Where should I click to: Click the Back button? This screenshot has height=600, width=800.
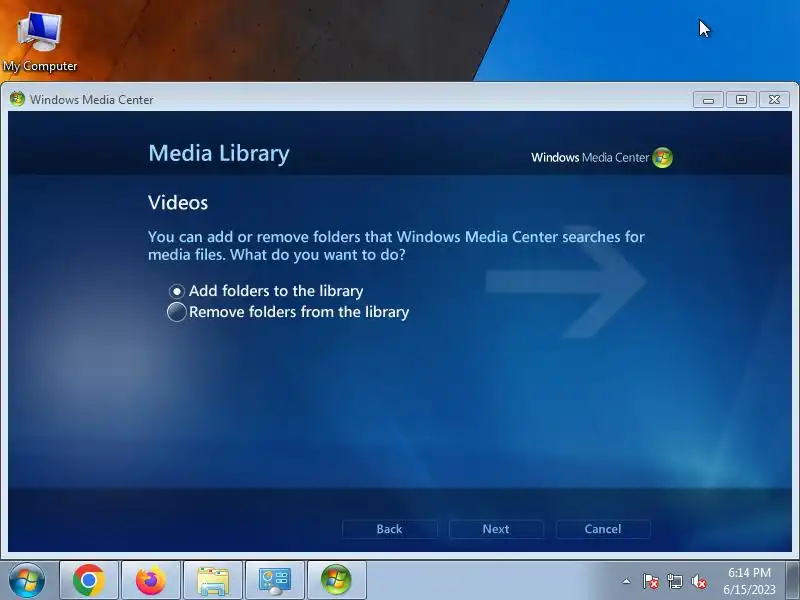(389, 529)
